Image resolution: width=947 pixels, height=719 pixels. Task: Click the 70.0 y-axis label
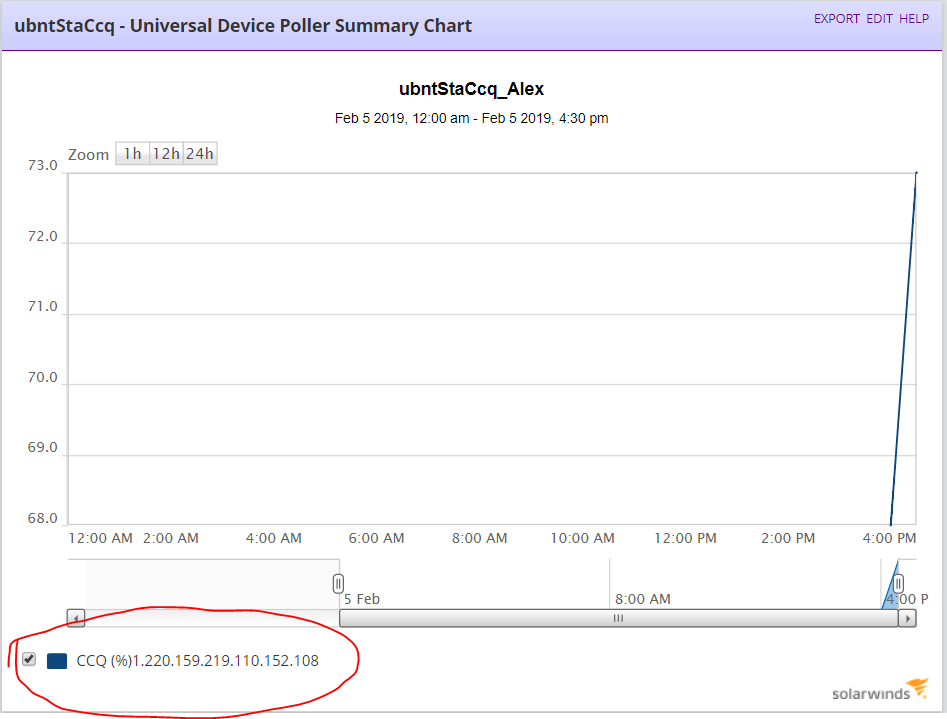tap(43, 378)
